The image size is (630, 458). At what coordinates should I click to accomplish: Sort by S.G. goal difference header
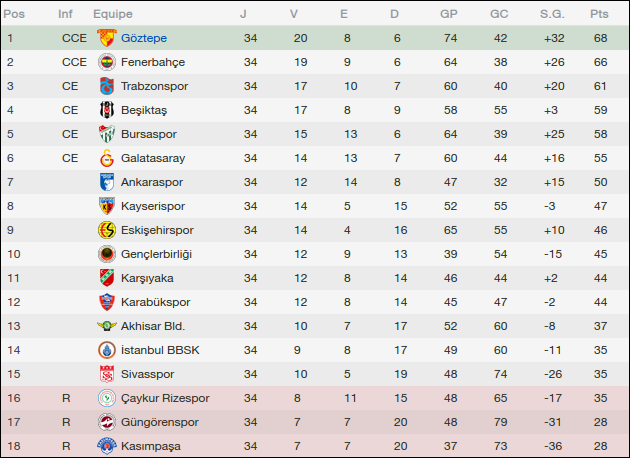552,14
